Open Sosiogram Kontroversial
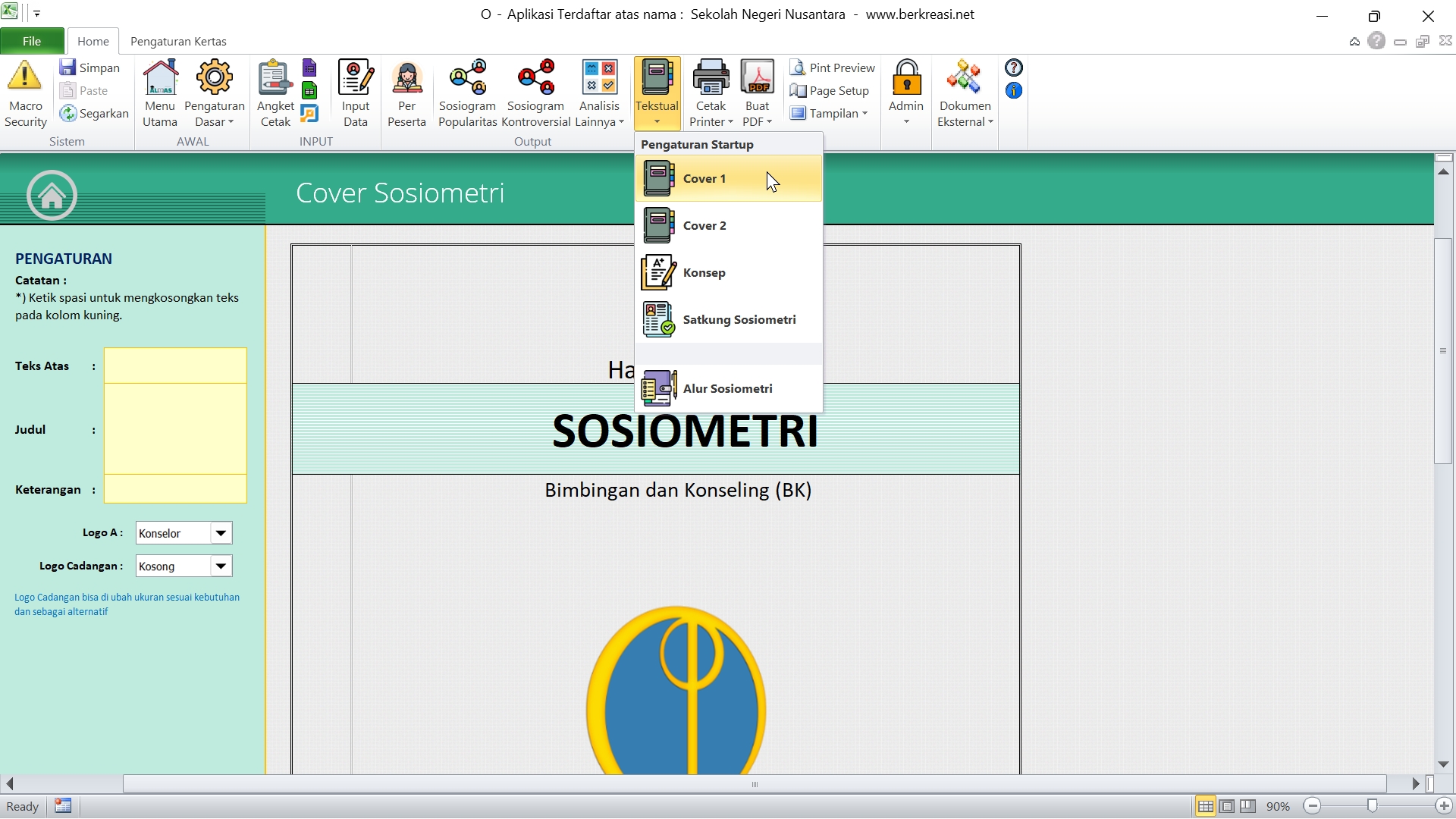1456x819 pixels. [535, 77]
